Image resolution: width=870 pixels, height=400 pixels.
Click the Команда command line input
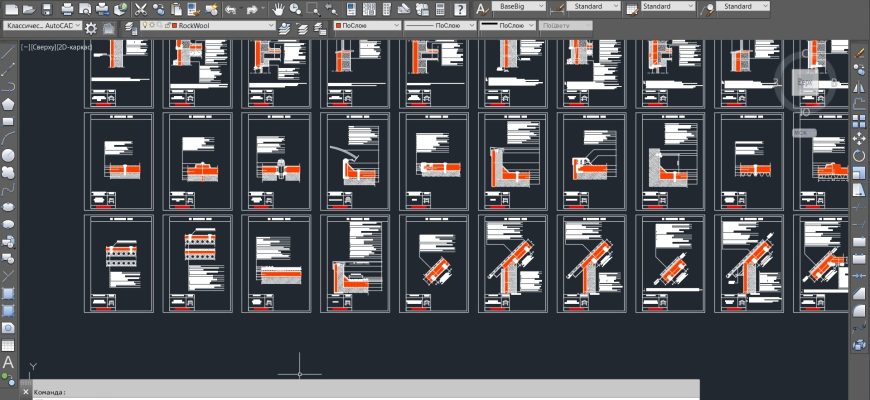pyautogui.click(x=350, y=392)
